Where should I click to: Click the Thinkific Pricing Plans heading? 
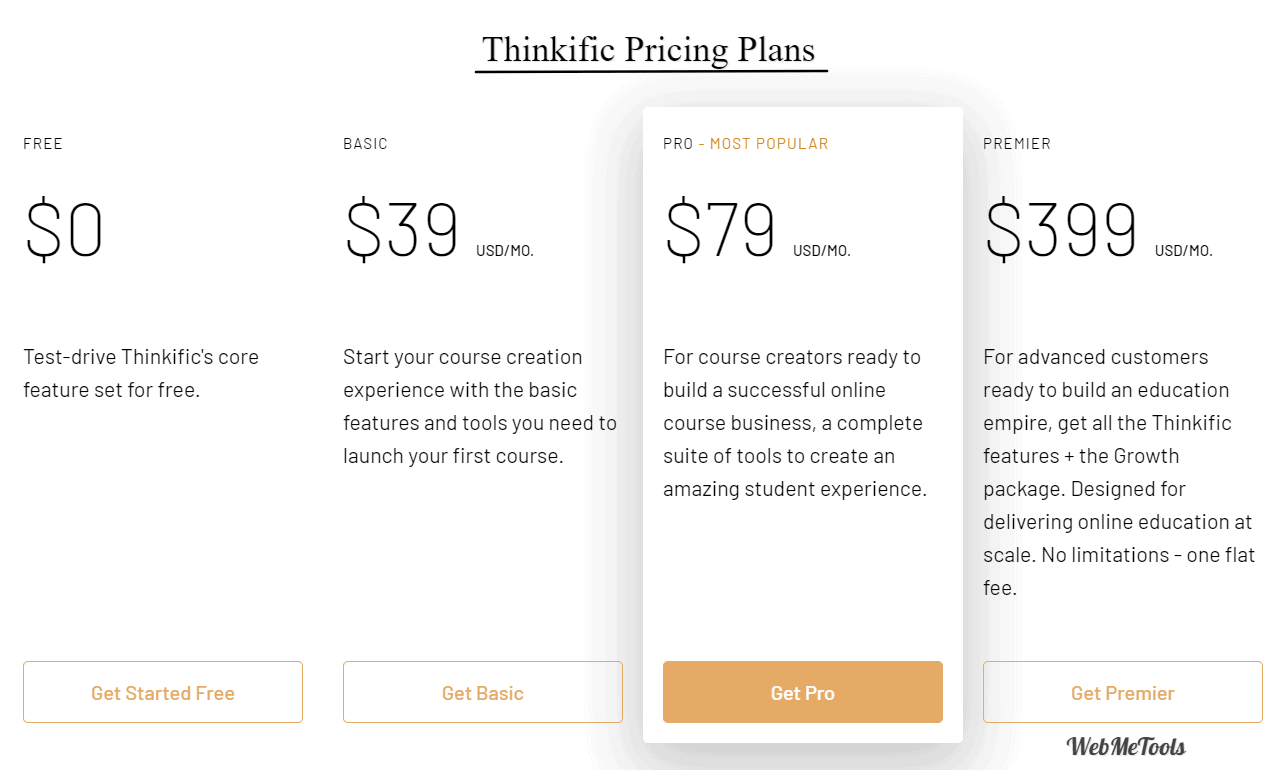(x=649, y=49)
